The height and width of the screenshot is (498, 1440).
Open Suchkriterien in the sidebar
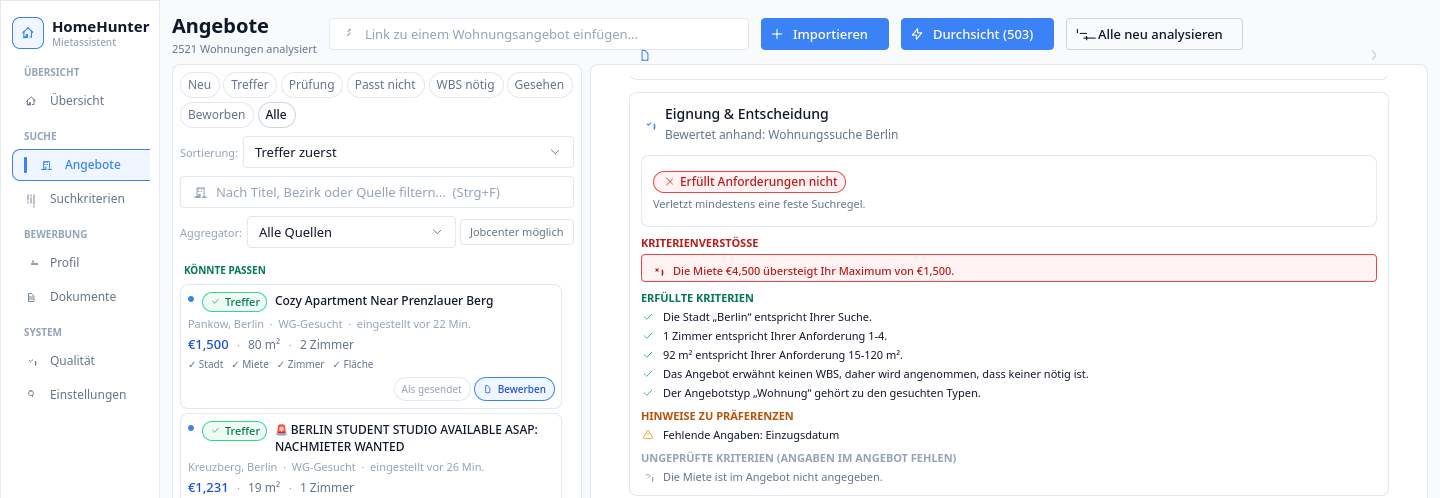(x=82, y=199)
